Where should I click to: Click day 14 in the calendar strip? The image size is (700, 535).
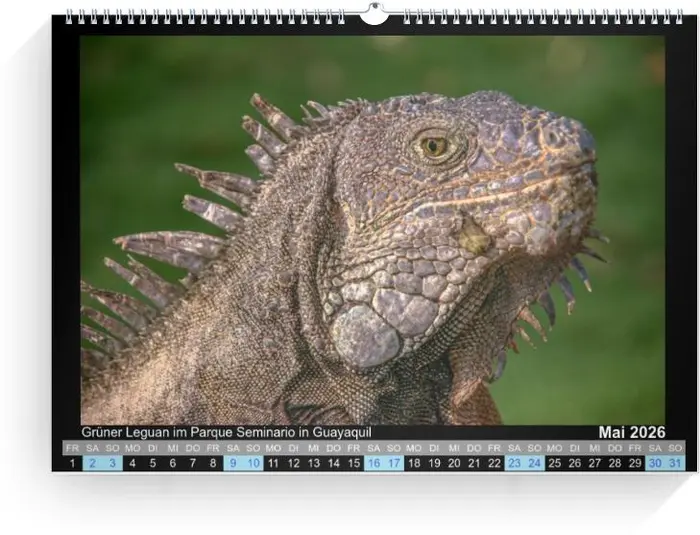[333, 463]
